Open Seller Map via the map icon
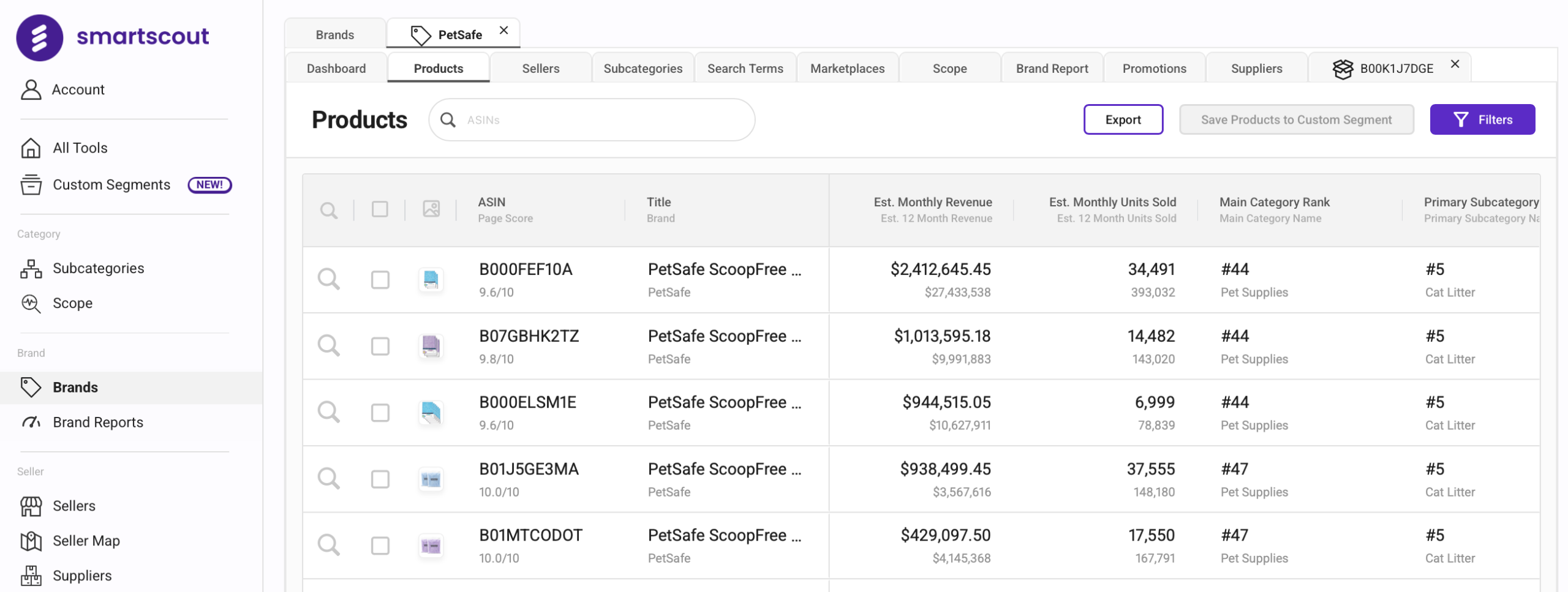Screen dimensions: 1568x592 [x=31, y=541]
